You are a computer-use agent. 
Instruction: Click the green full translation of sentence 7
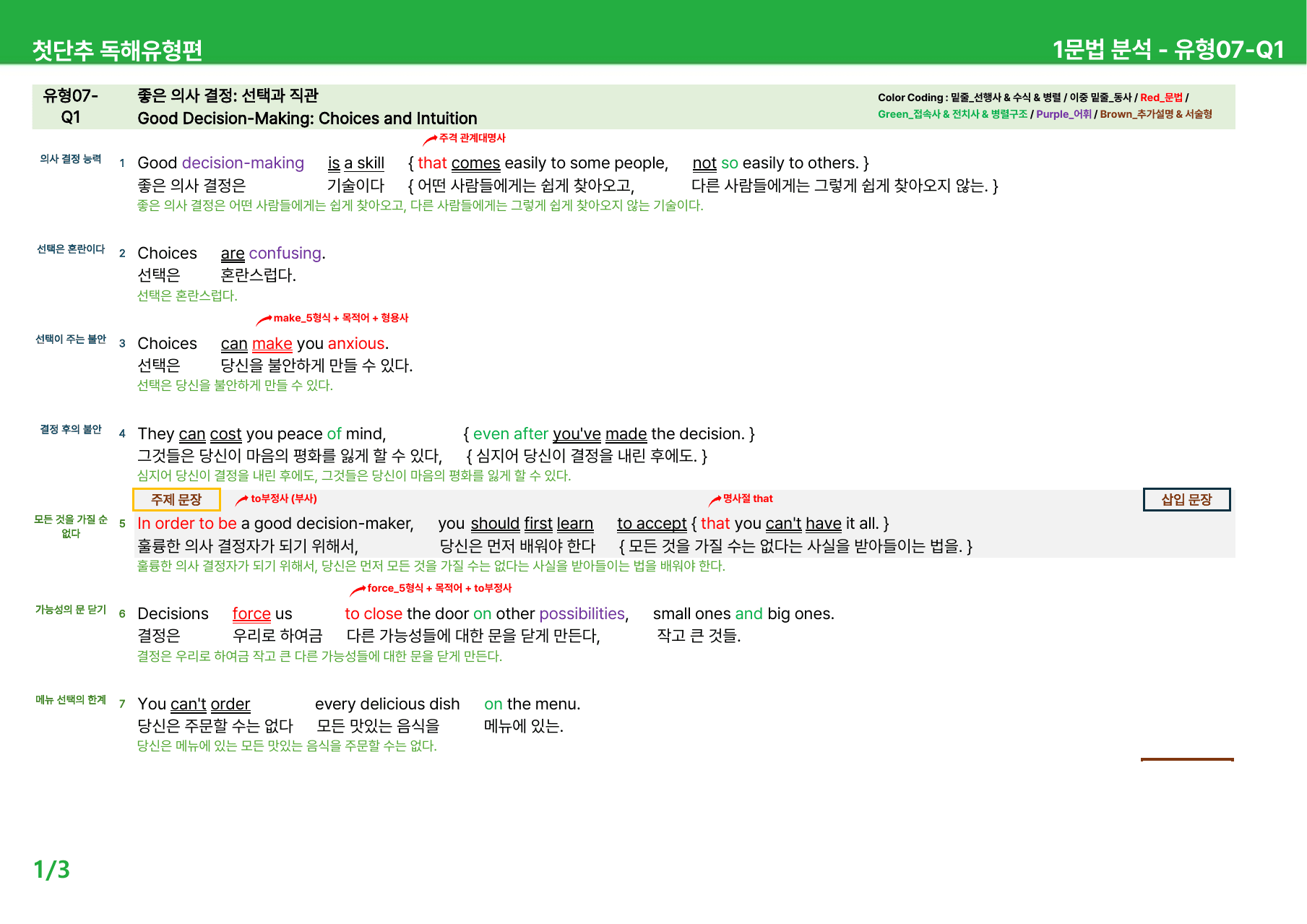[x=288, y=746]
